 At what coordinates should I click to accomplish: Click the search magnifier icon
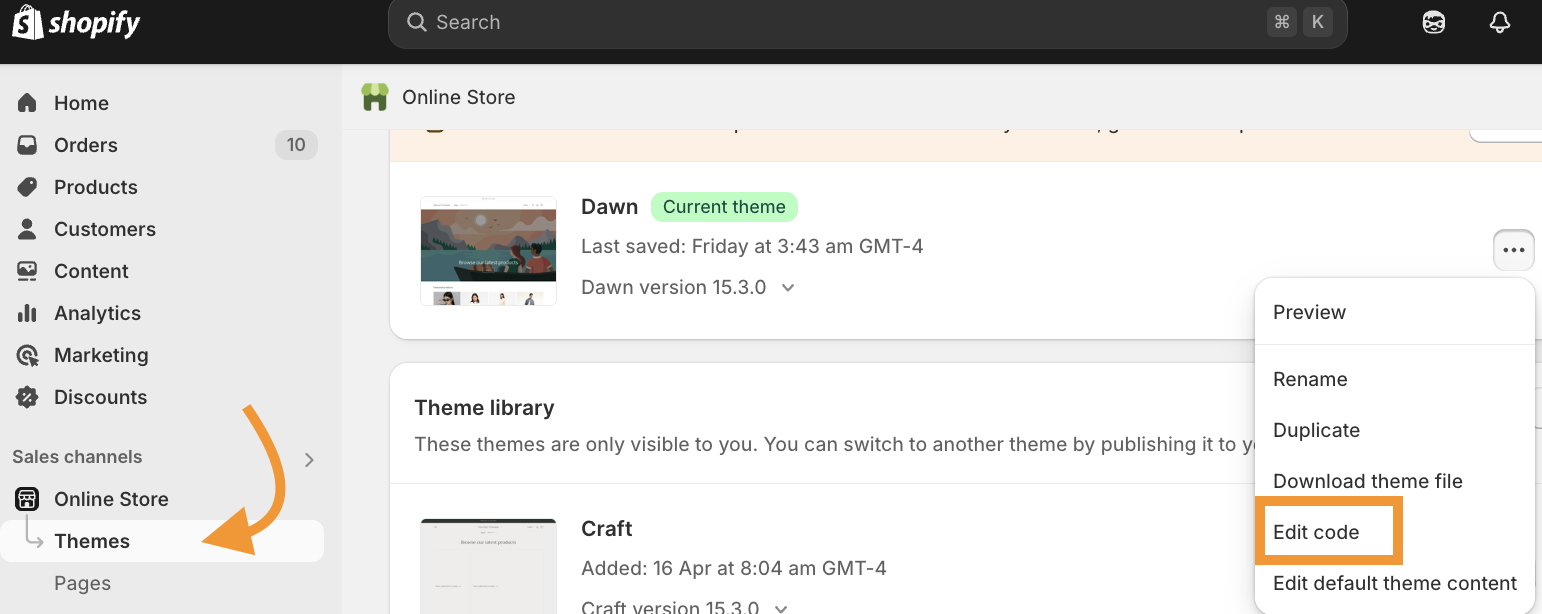(x=417, y=22)
